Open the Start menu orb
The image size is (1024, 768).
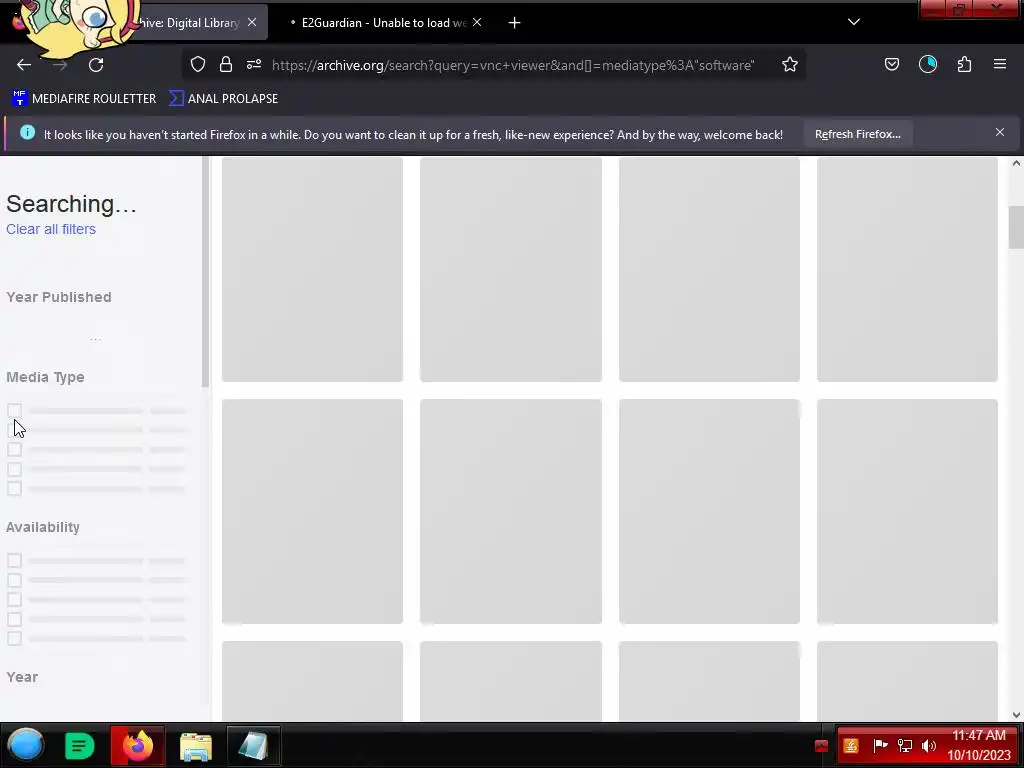(25, 745)
